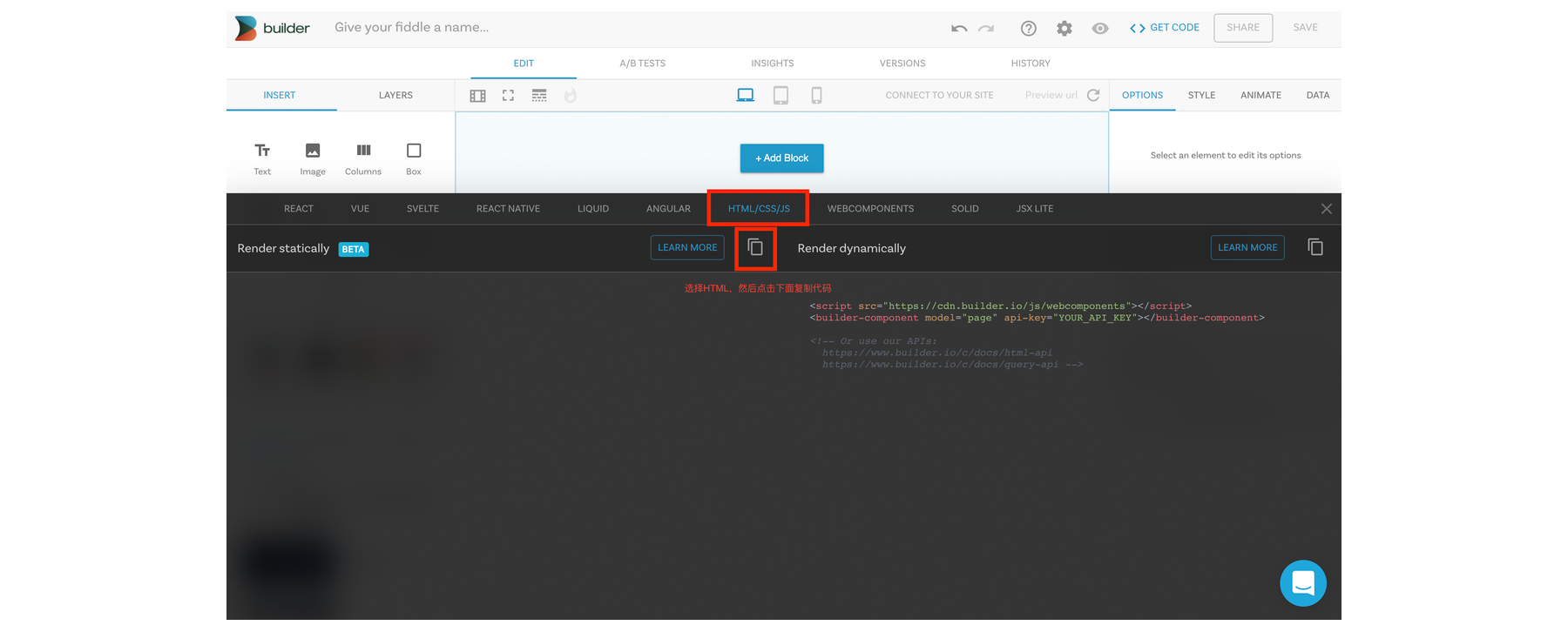
Task: Select the WEBCOMPONENTS code tab
Action: pyautogui.click(x=870, y=209)
